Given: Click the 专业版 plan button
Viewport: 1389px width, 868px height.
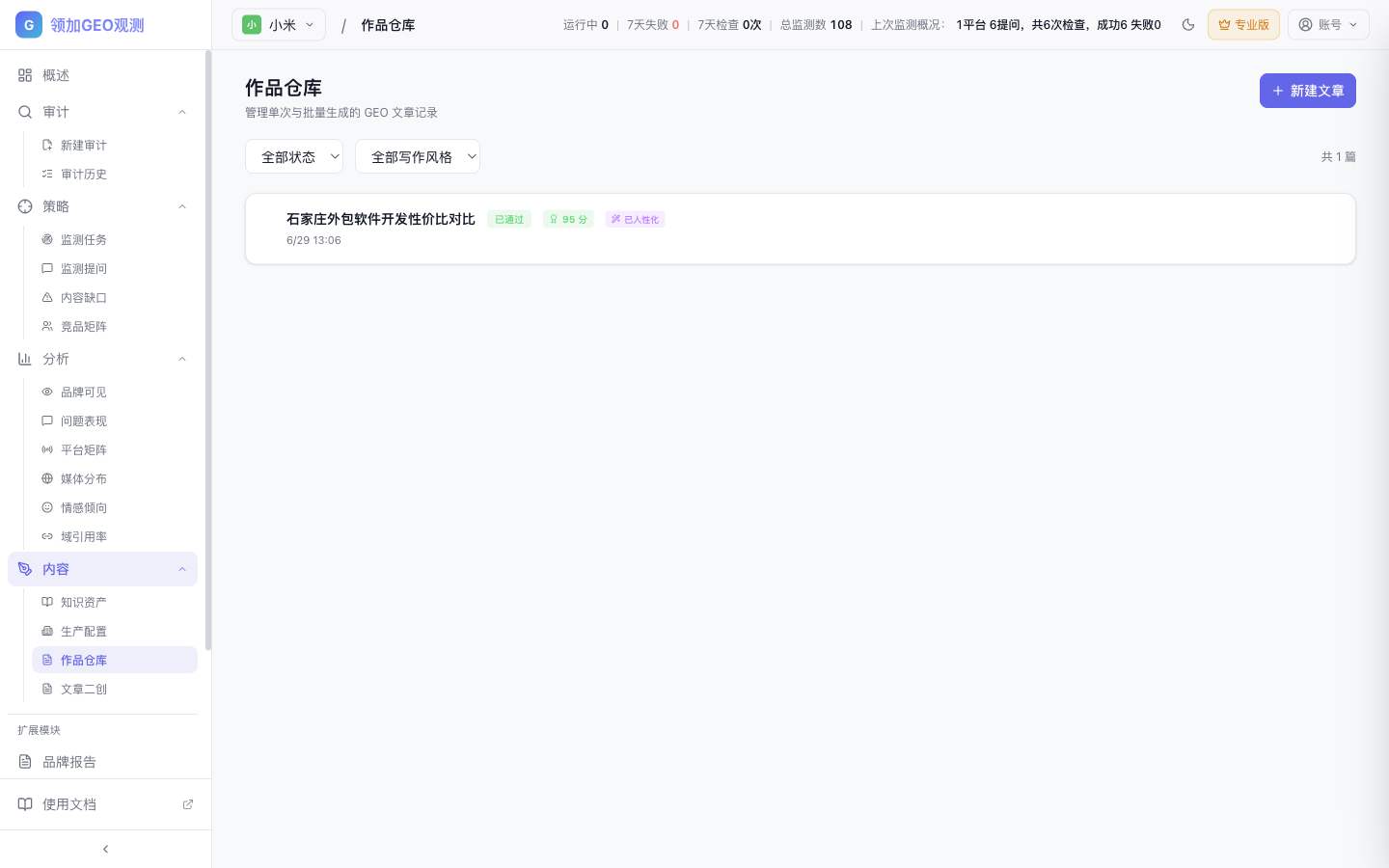Looking at the screenshot, I should tap(1243, 25).
